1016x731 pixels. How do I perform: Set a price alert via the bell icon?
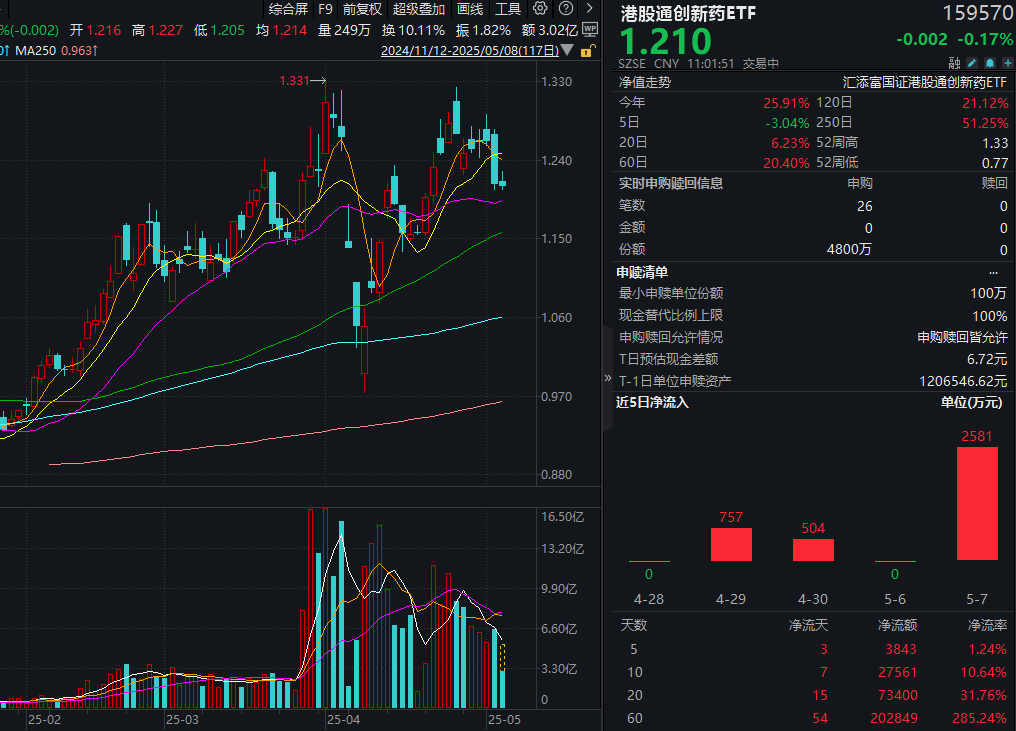pyautogui.click(x=990, y=62)
